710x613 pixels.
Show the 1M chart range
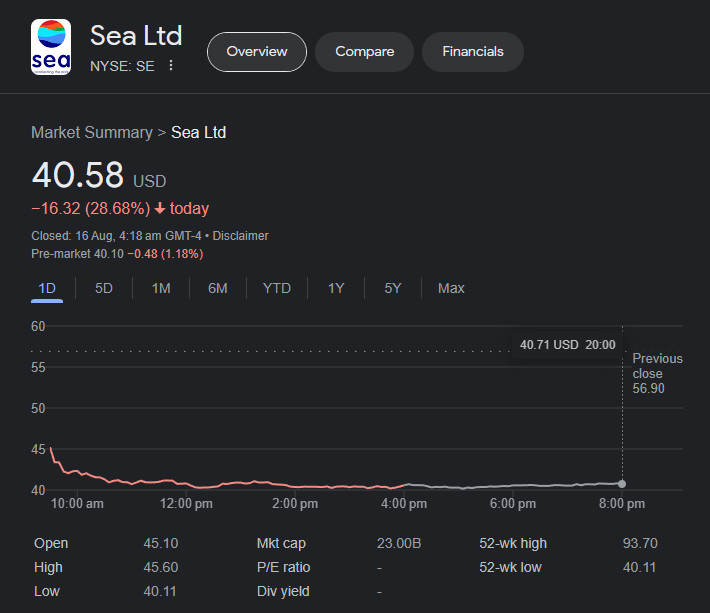pos(161,288)
